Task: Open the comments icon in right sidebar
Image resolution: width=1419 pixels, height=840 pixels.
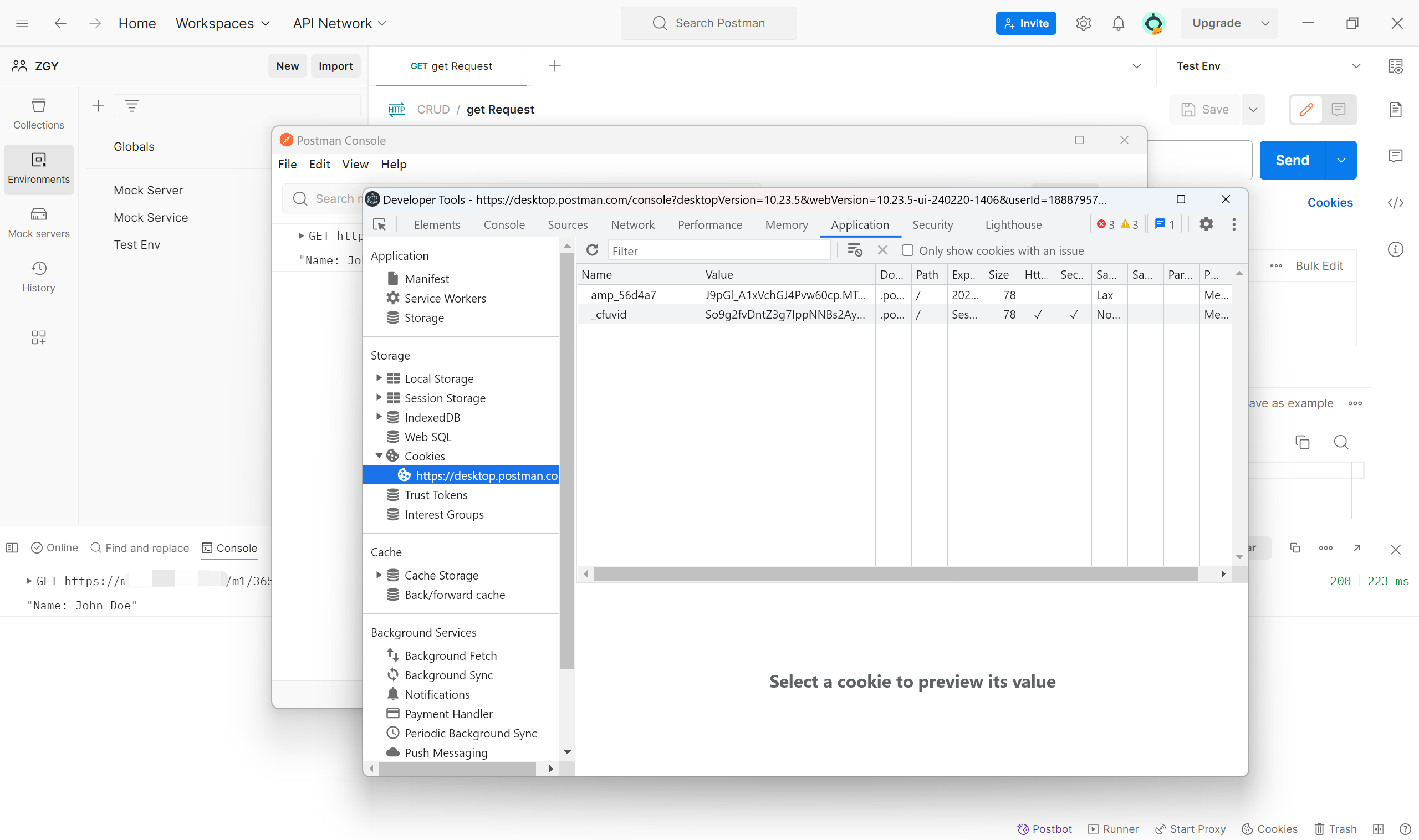Action: click(x=1396, y=156)
